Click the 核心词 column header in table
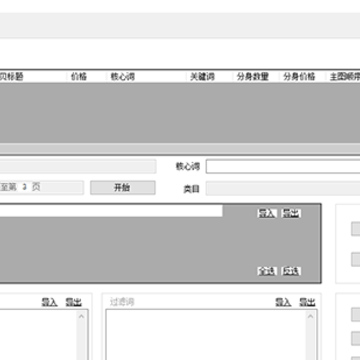360x360 pixels. click(123, 77)
